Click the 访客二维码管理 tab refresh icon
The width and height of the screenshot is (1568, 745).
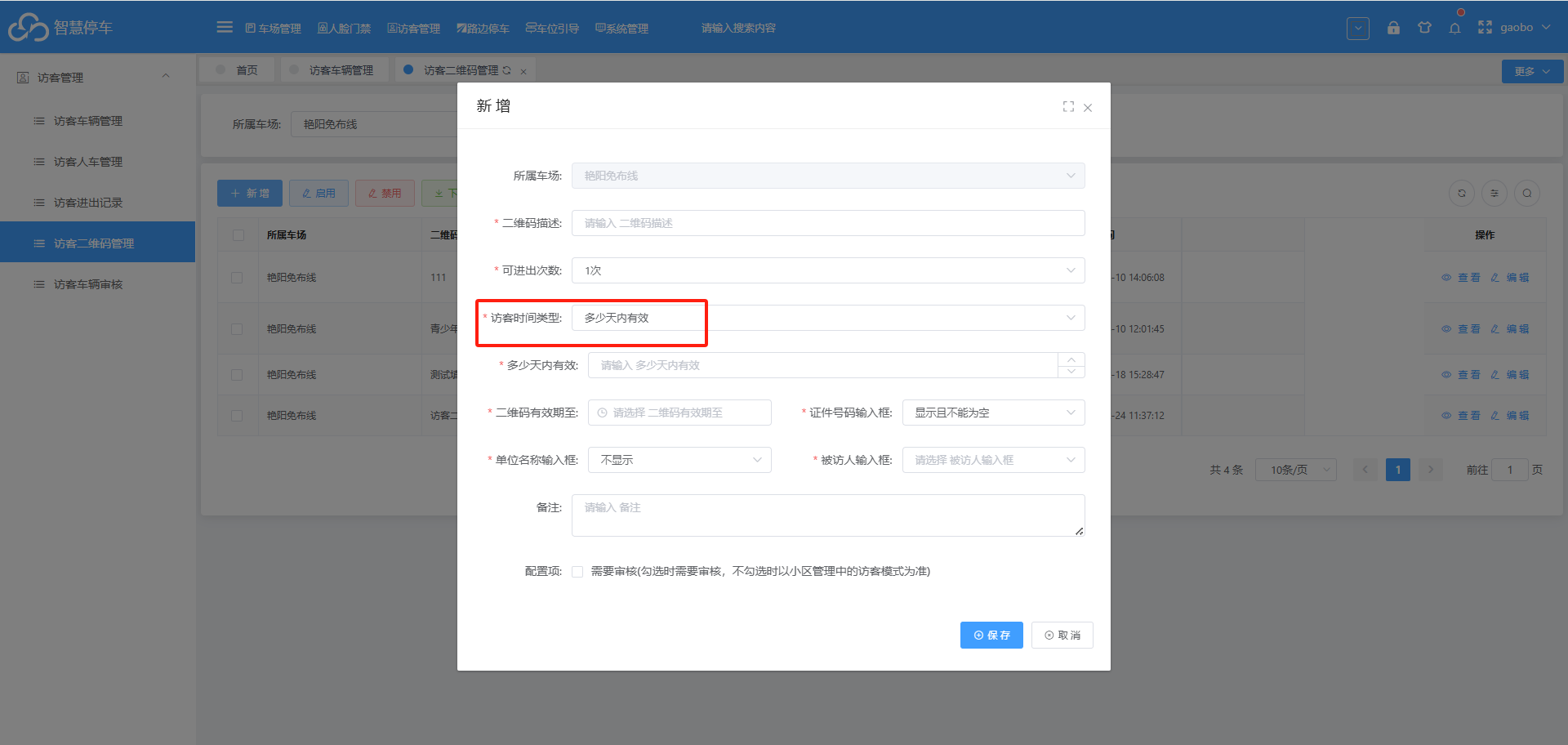(x=507, y=70)
